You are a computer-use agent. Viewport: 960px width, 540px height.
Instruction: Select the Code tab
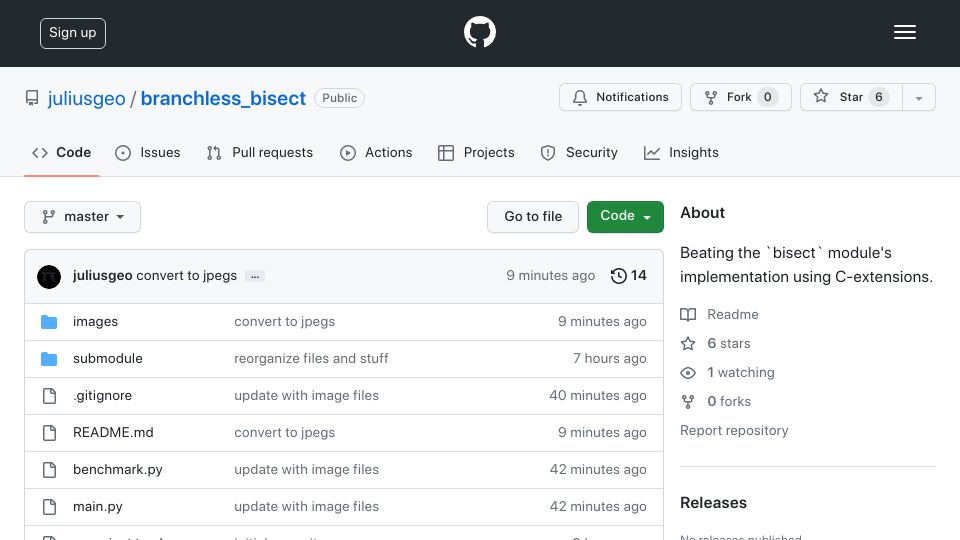click(61, 152)
